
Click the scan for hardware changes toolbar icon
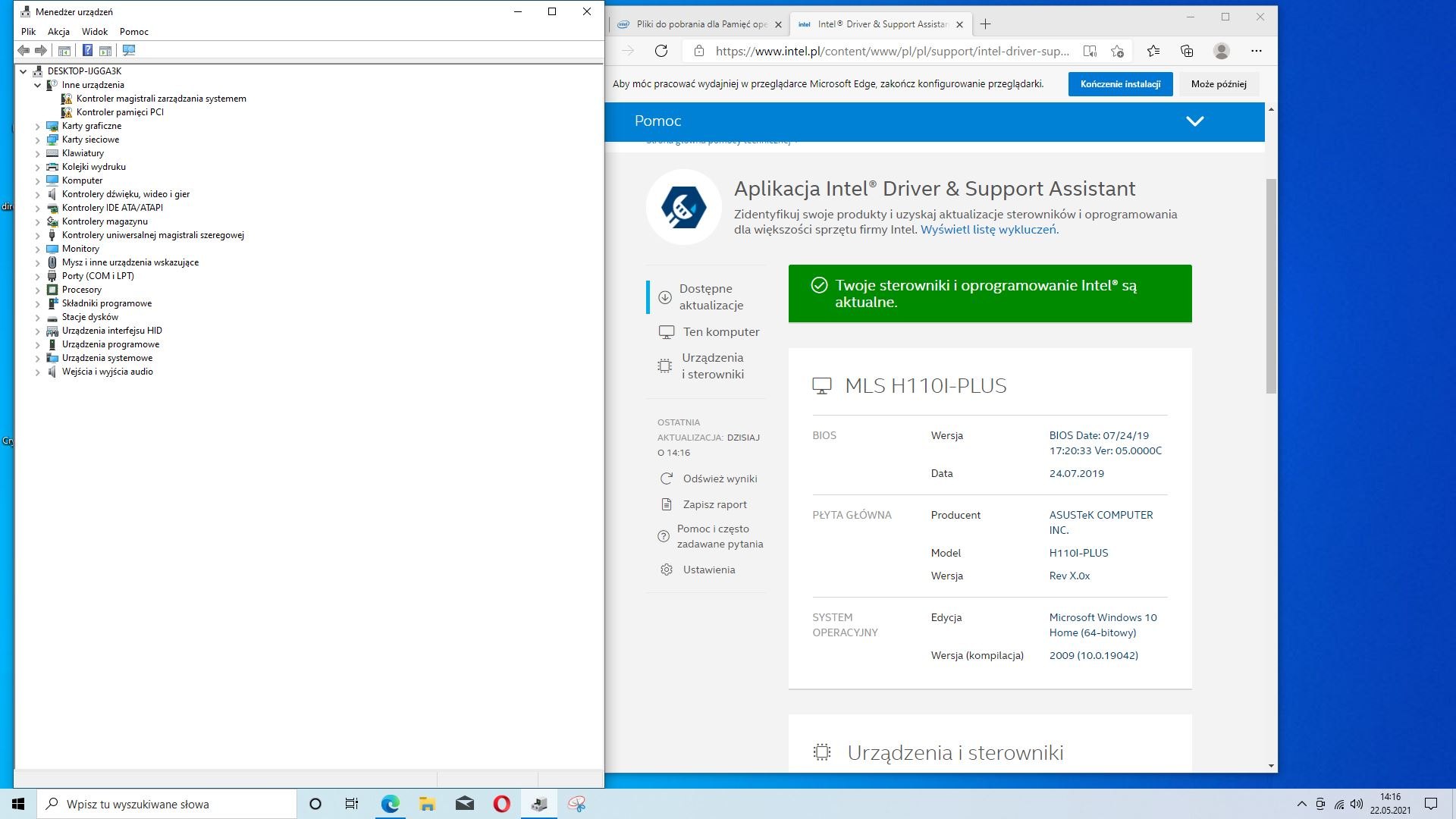tap(129, 50)
